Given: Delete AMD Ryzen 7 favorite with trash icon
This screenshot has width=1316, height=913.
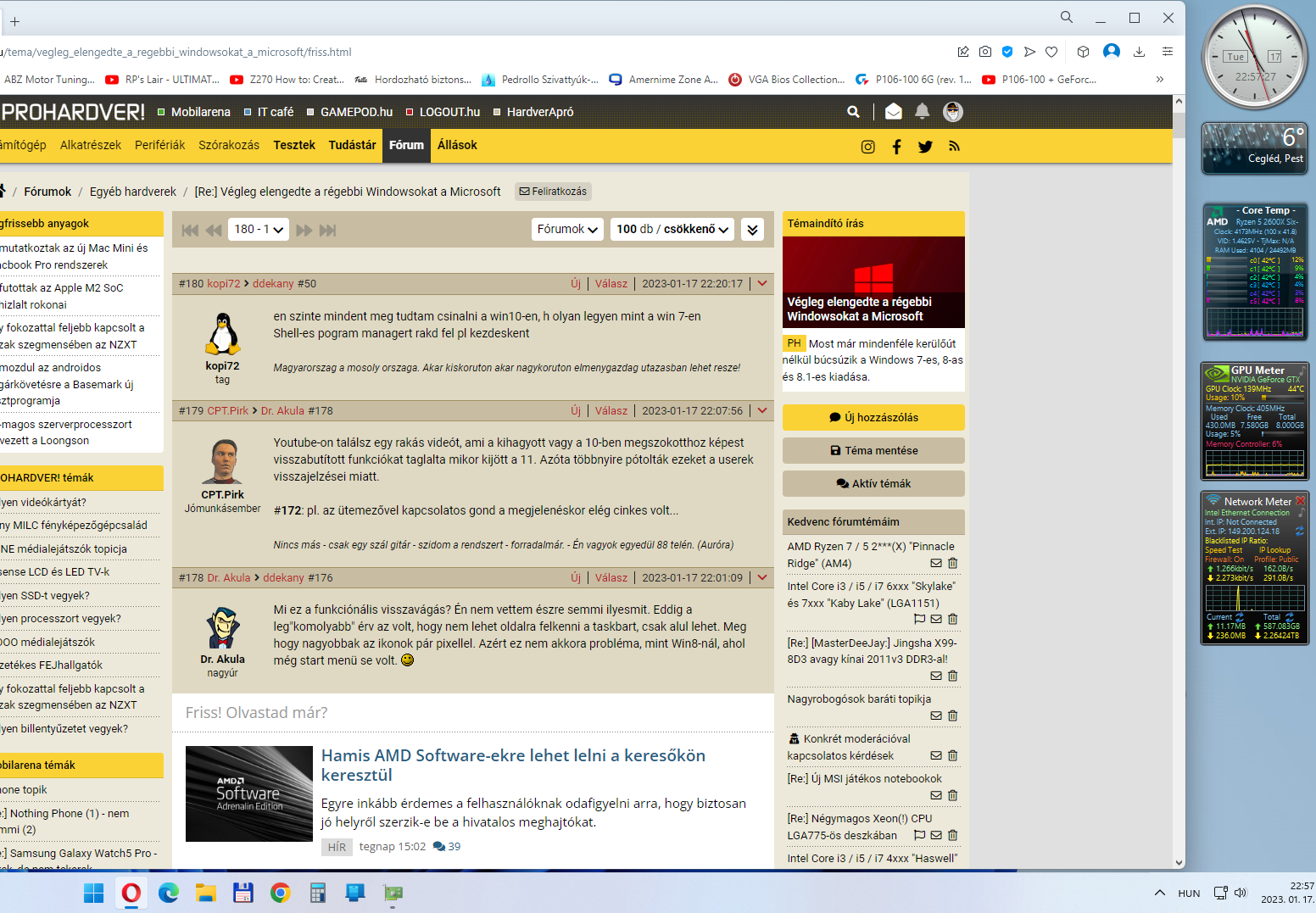Looking at the screenshot, I should click(953, 563).
